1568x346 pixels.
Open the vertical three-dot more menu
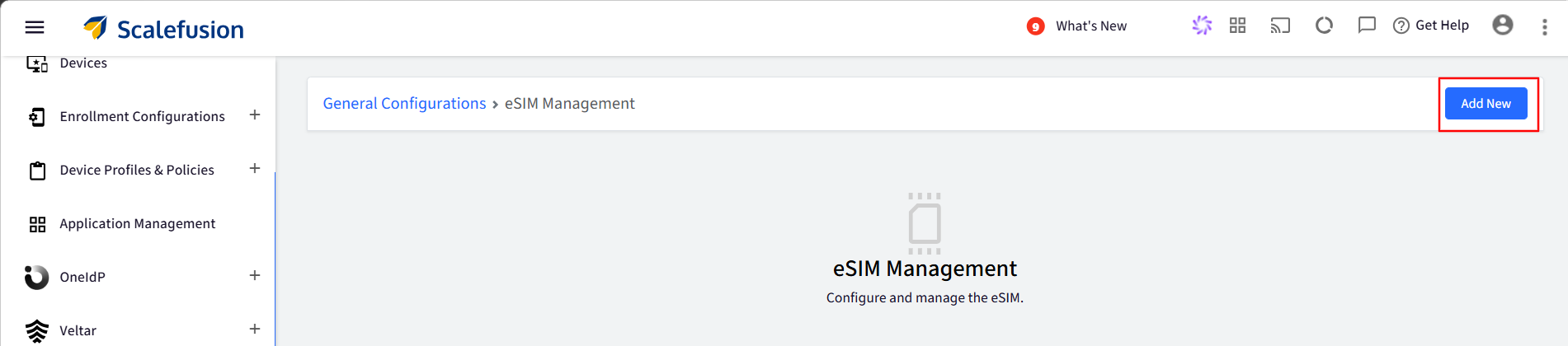pos(1544,27)
